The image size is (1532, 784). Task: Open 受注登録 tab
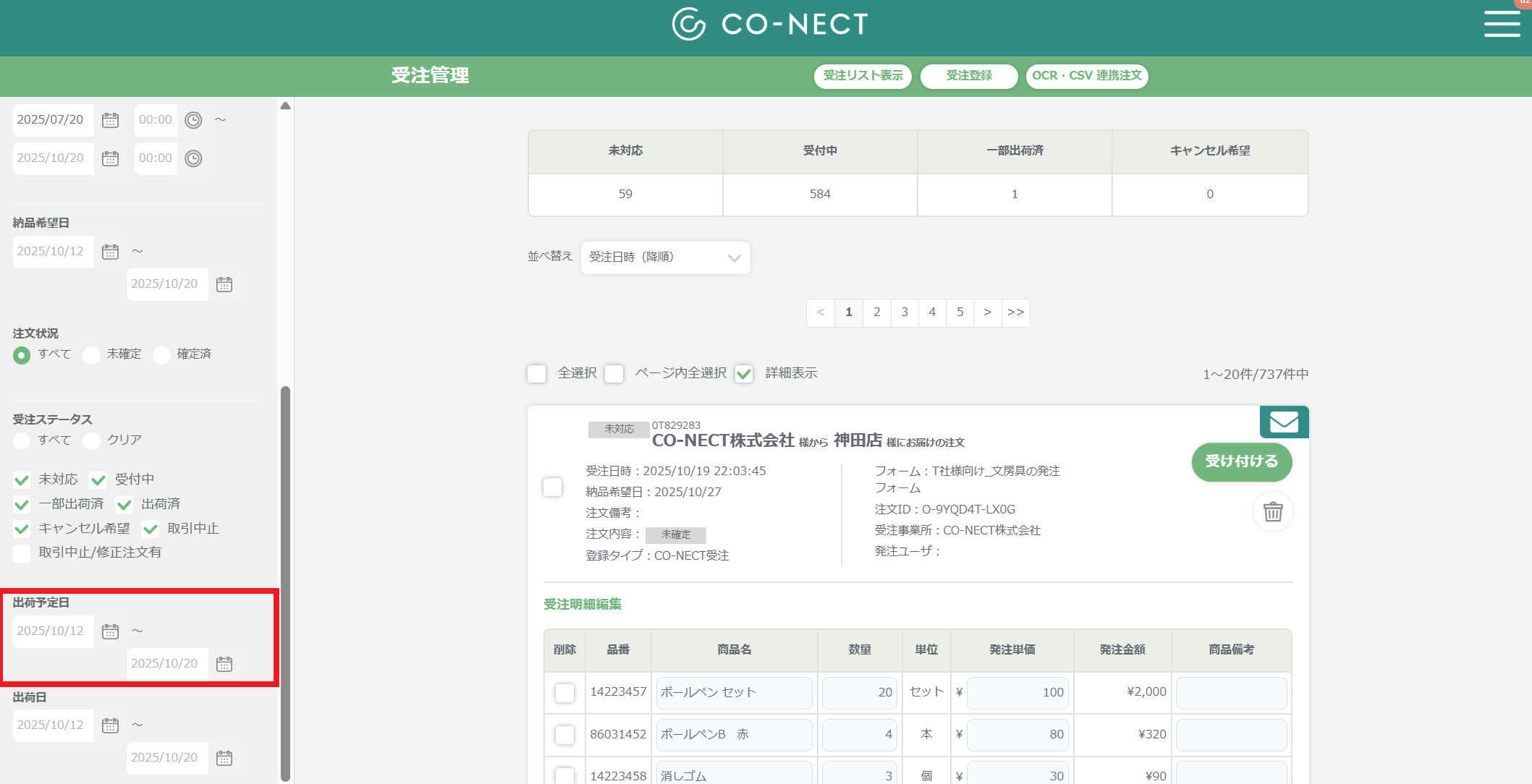[x=969, y=76]
